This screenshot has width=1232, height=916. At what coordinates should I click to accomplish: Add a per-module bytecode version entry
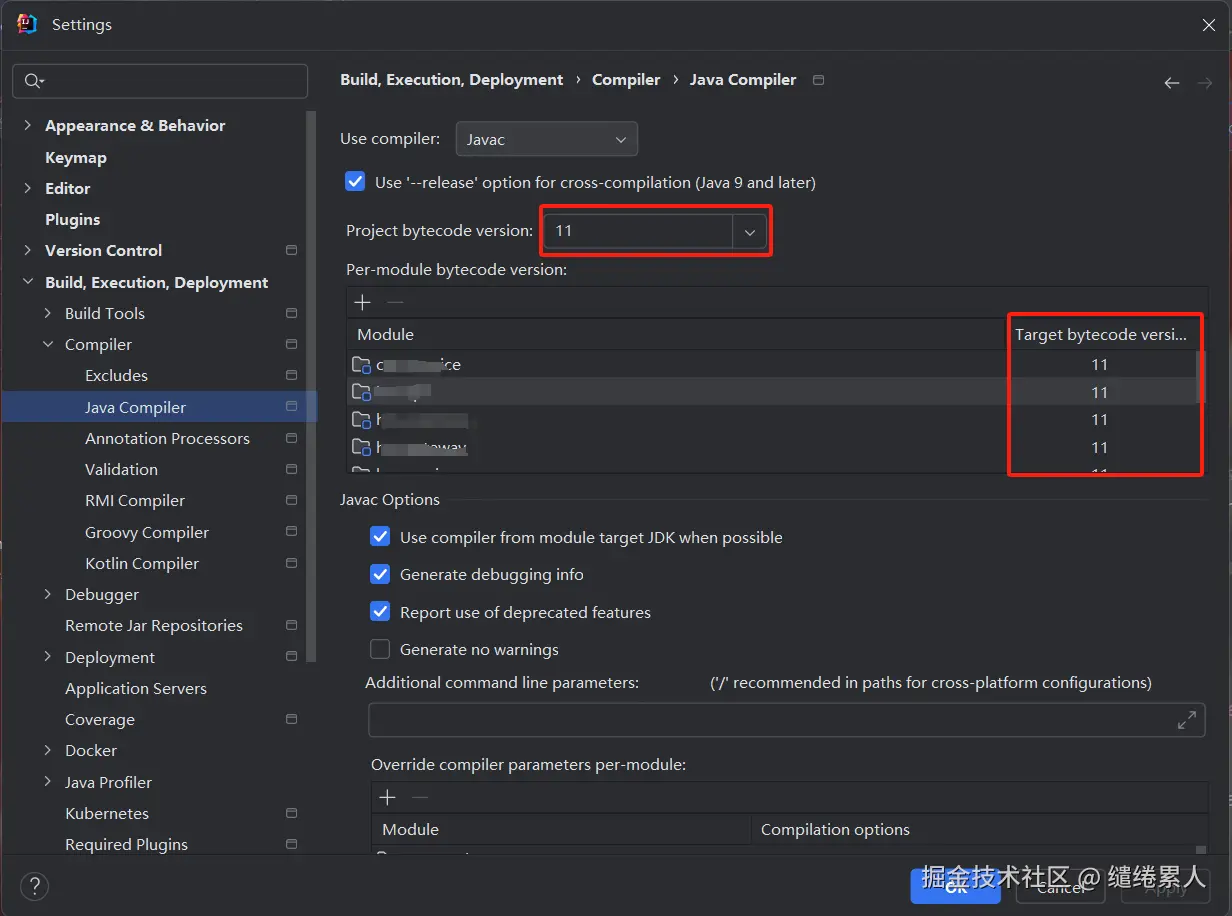click(363, 302)
